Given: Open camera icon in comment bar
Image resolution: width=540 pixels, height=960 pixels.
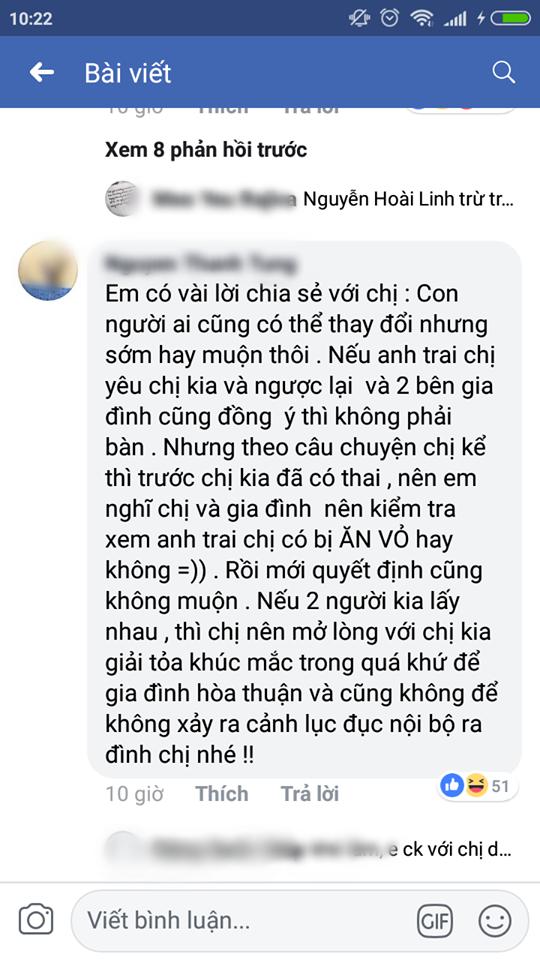Looking at the screenshot, I should click(36, 919).
